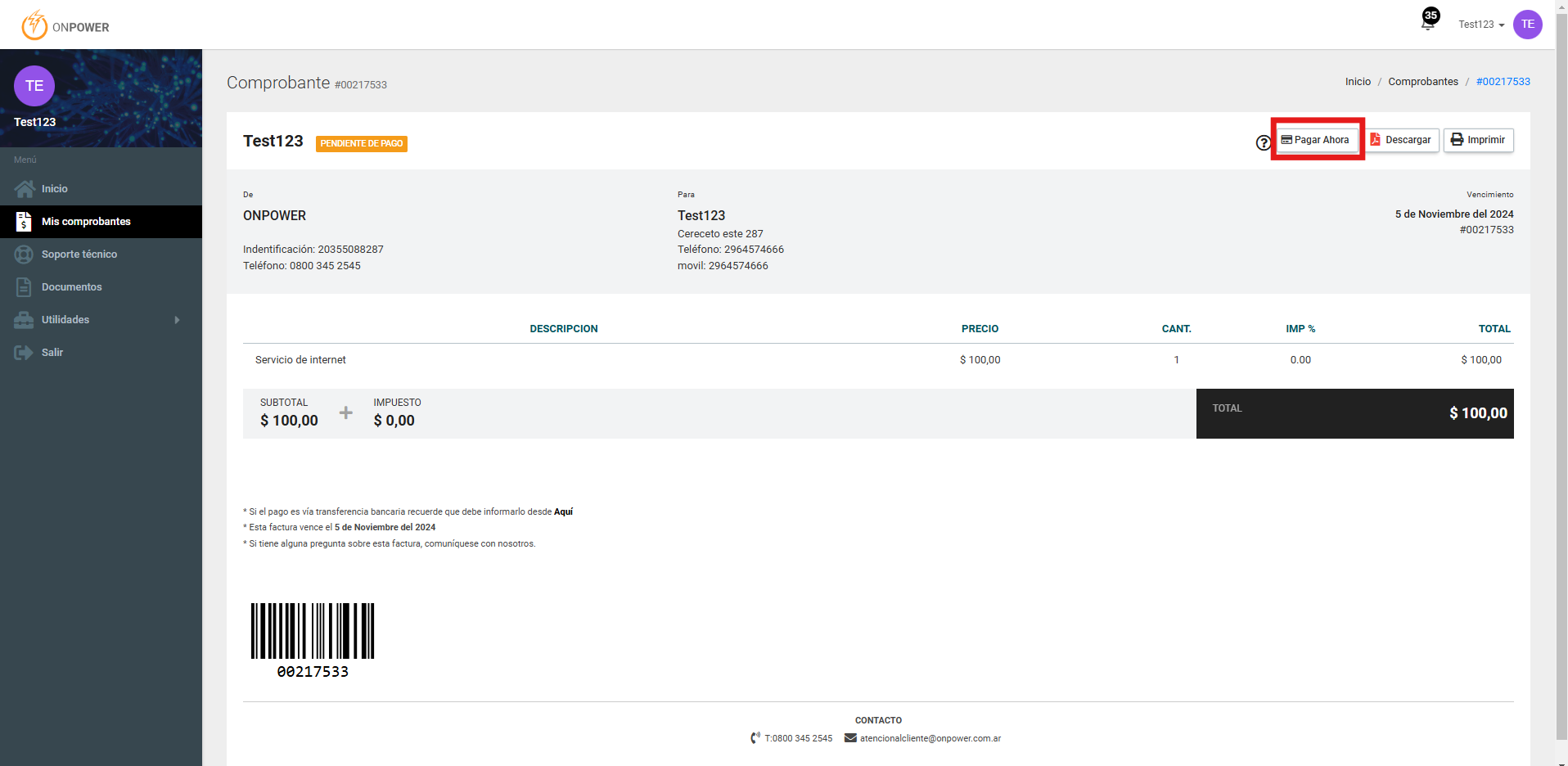1568x766 pixels.
Task: Expand the Utilidades submenu arrow
Action: coord(177,320)
